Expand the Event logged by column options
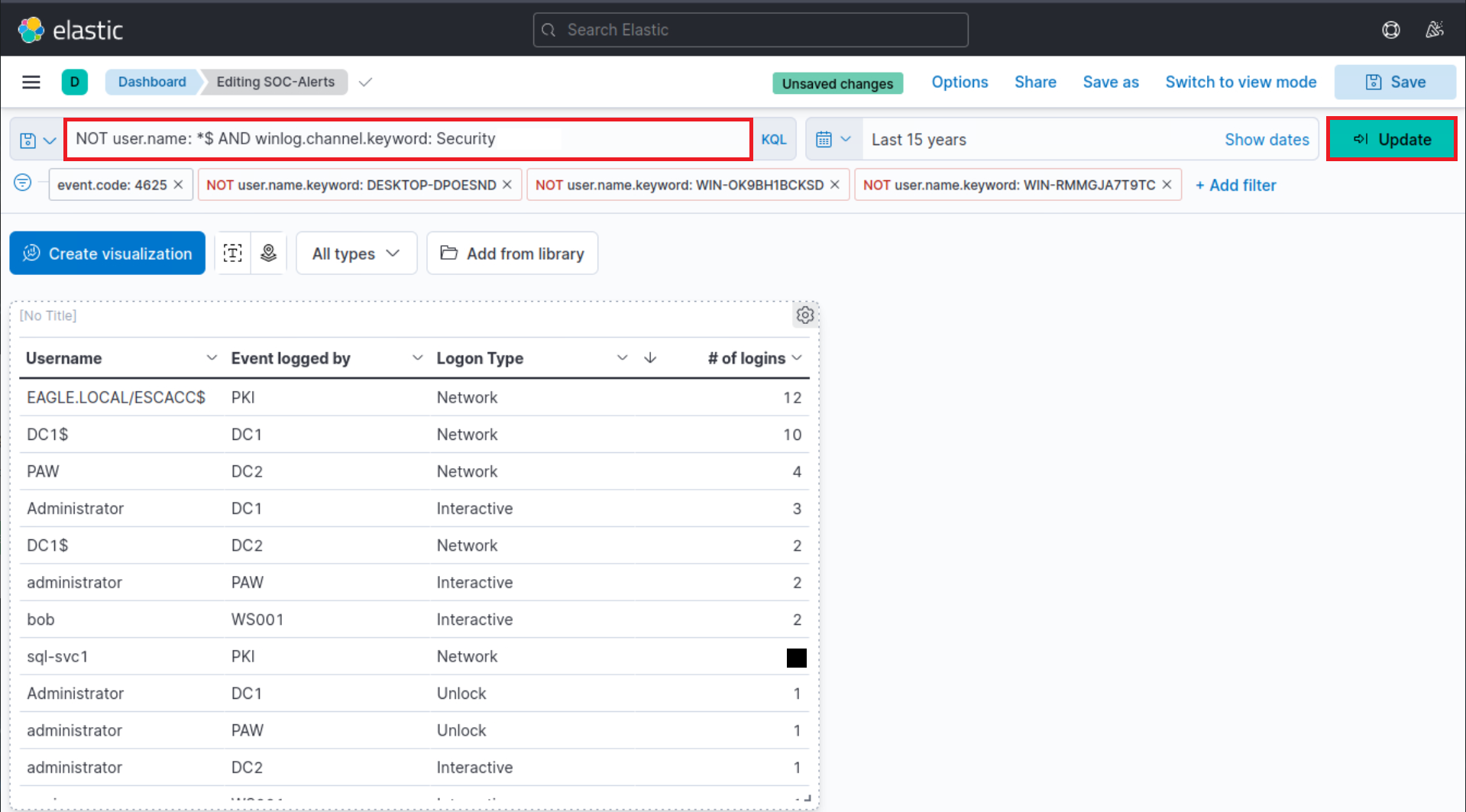The width and height of the screenshot is (1466, 812). click(x=417, y=357)
